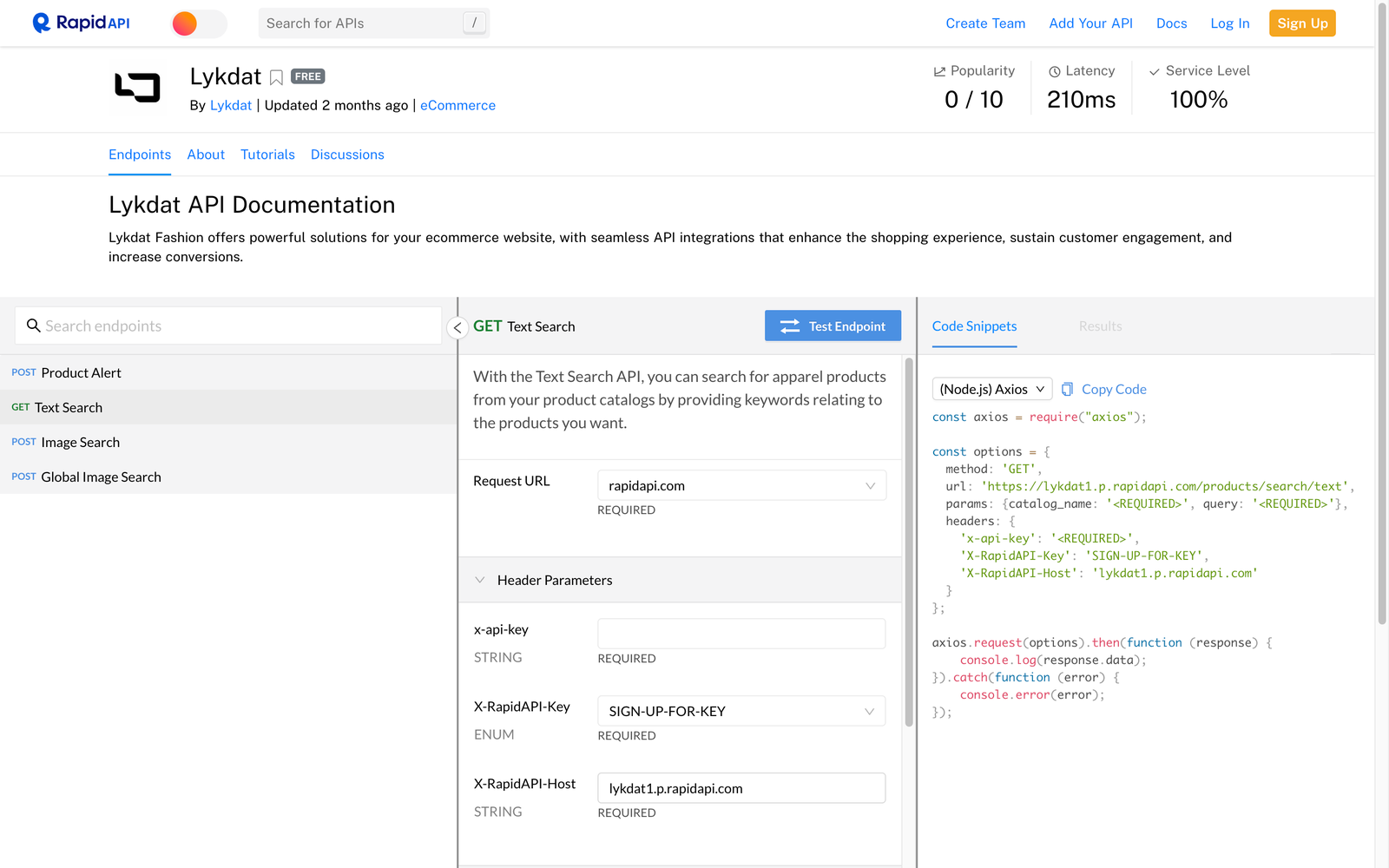Image resolution: width=1389 pixels, height=868 pixels.
Task: Click the FREE pricing badge
Action: click(x=307, y=76)
